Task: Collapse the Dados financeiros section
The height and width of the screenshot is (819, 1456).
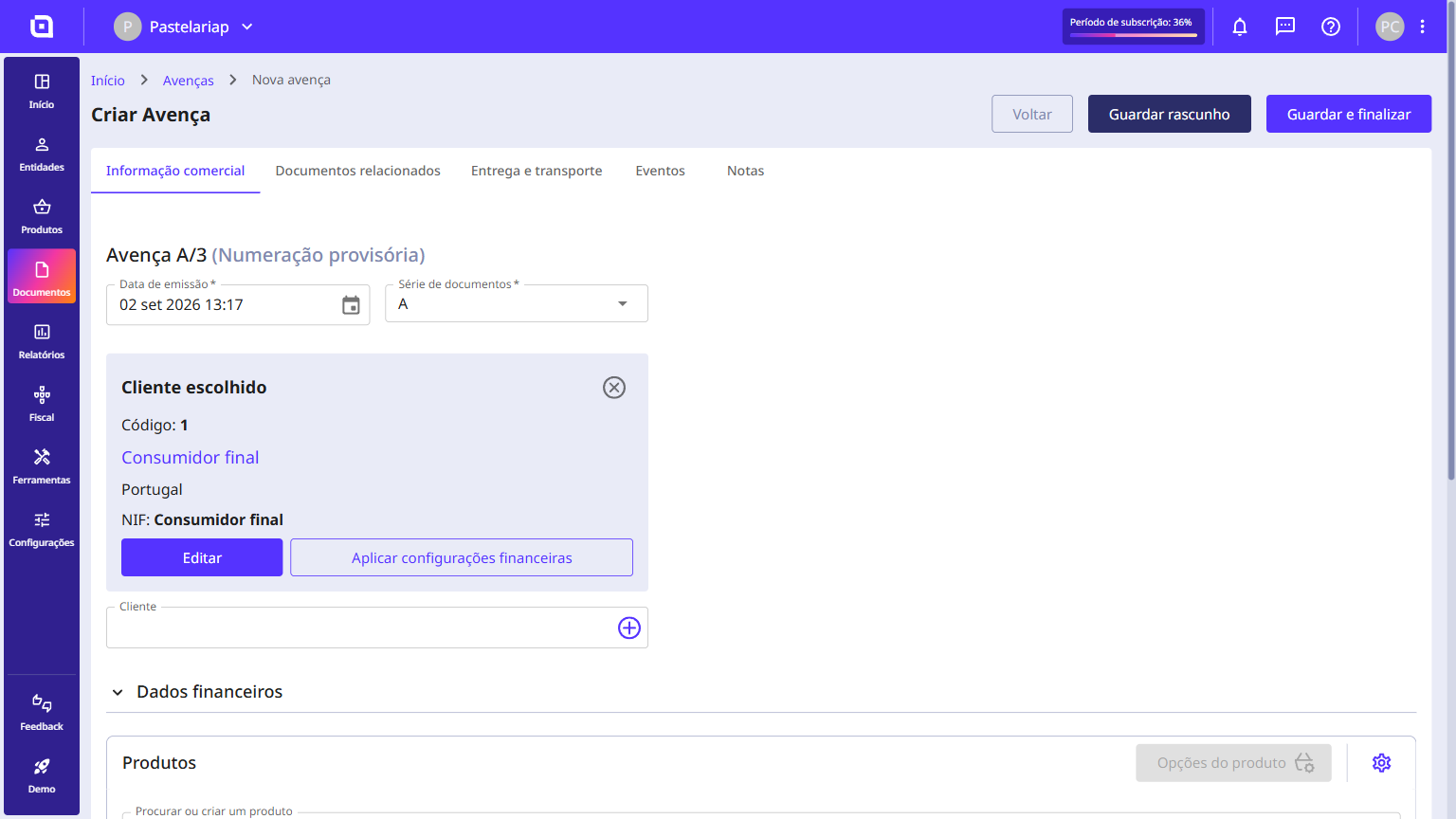Action: [118, 692]
